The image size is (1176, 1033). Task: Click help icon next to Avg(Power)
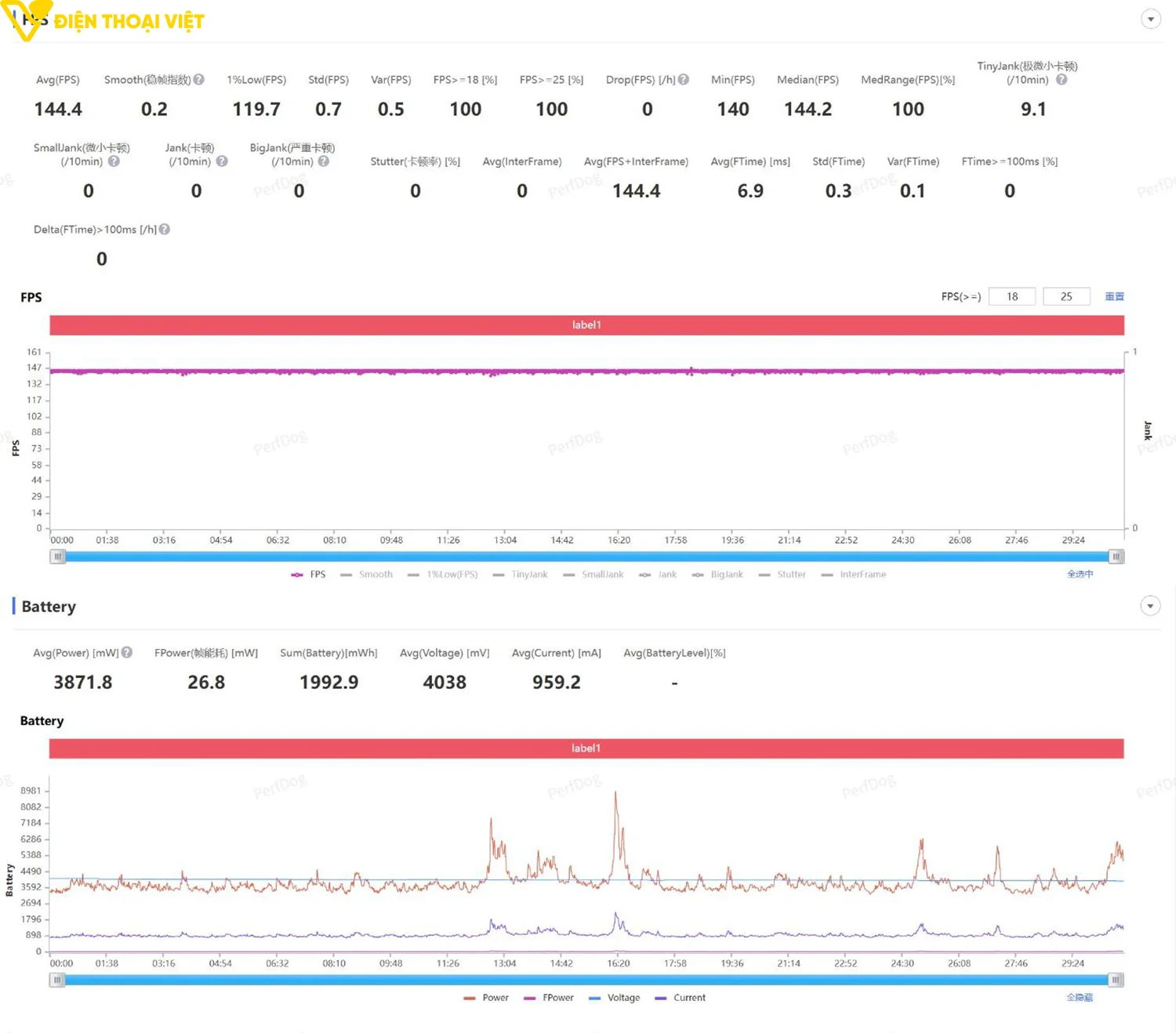[127, 653]
